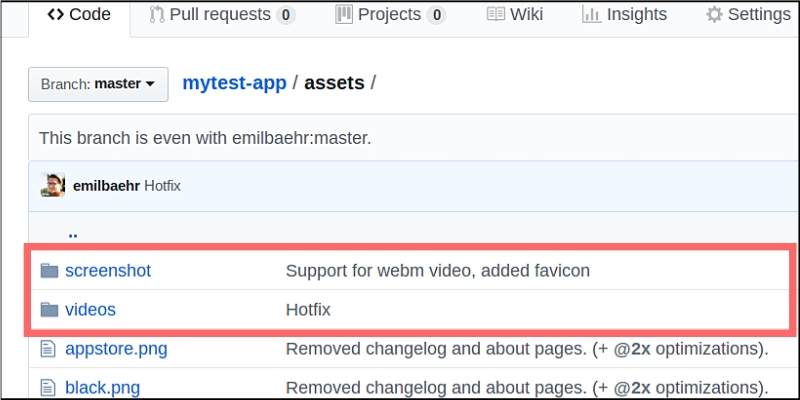Open the screenshot folder link
This screenshot has height=400, width=800.
pyautogui.click(x=107, y=270)
